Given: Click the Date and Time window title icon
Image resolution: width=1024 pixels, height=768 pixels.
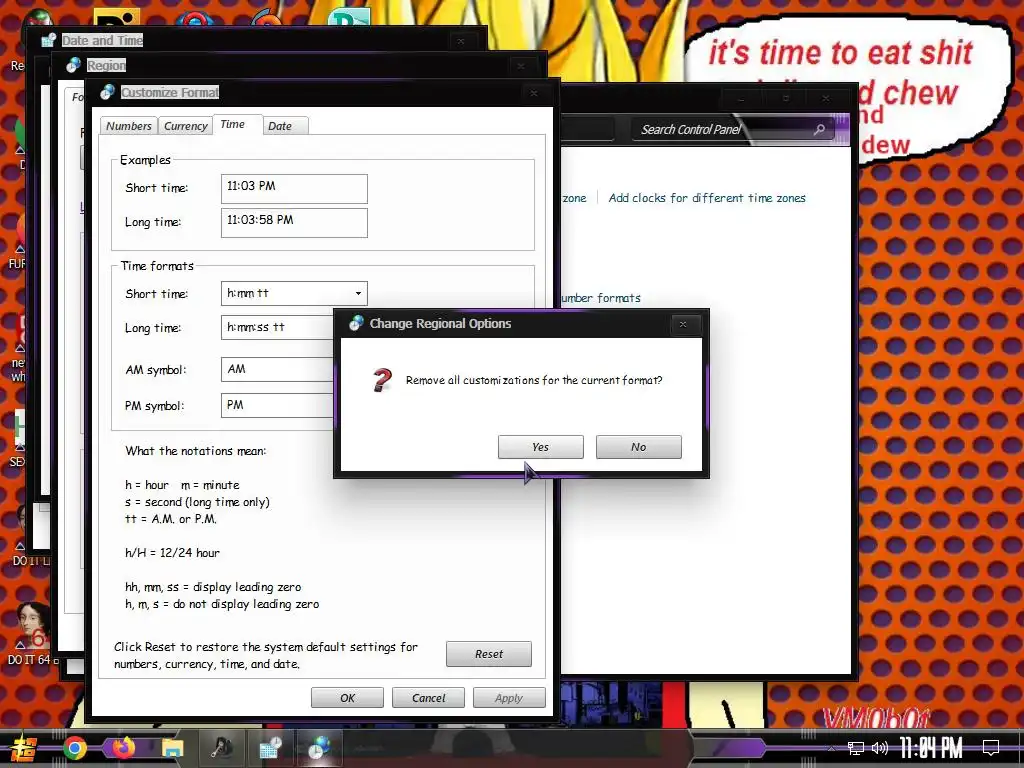Looking at the screenshot, I should click(48, 40).
